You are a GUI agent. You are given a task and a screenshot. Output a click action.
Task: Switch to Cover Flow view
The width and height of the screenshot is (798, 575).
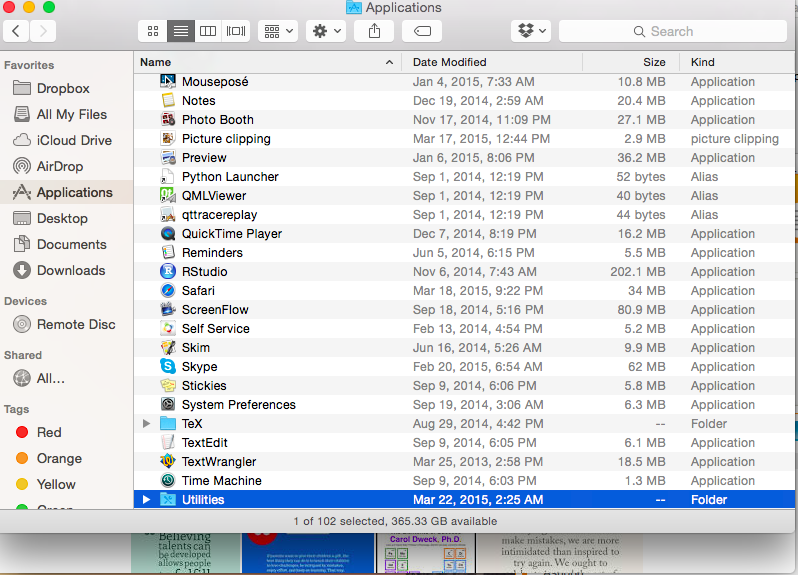pos(236,32)
